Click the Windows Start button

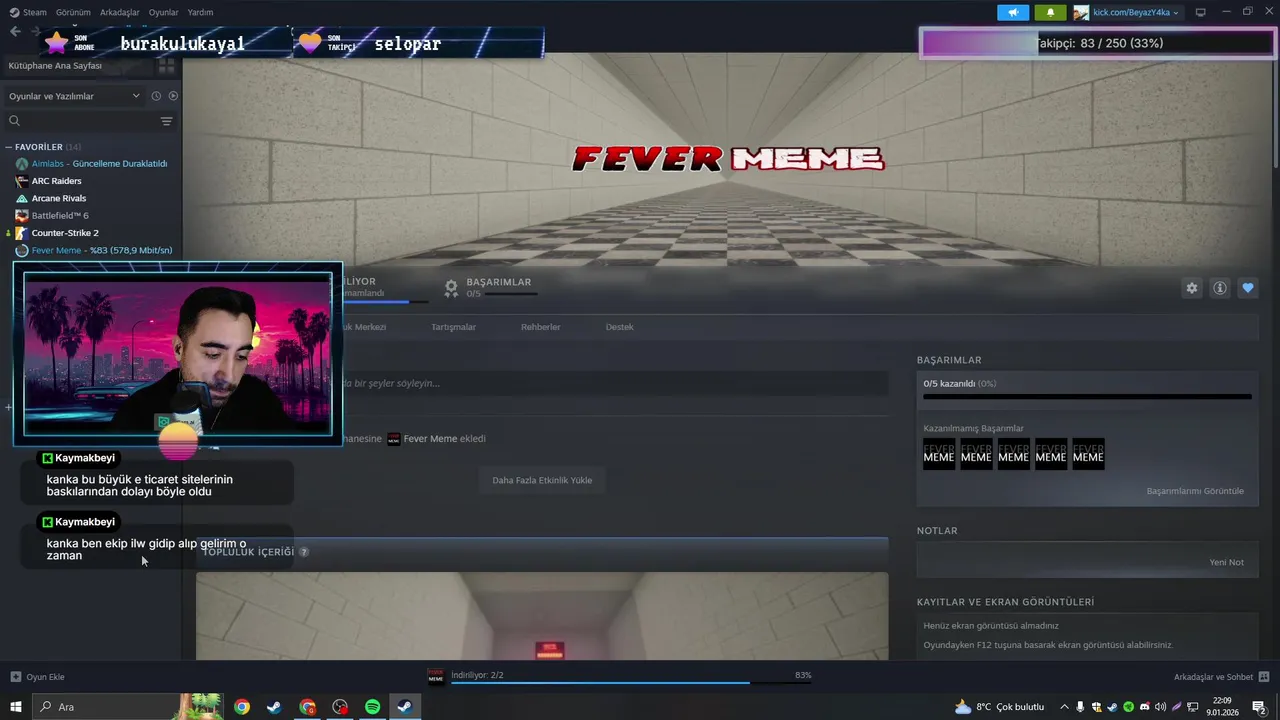pos(16,707)
